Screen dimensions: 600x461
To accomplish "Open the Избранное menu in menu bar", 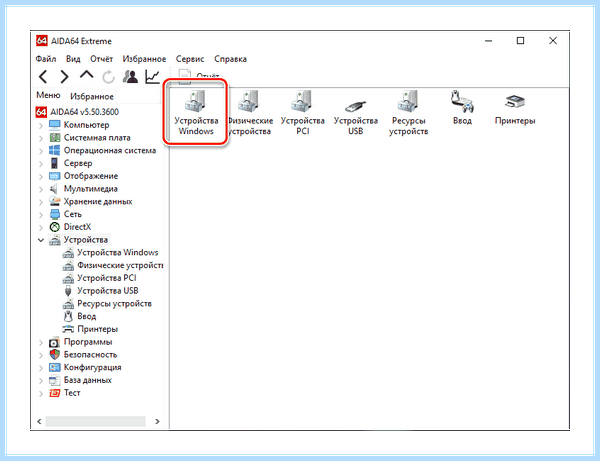I will pyautogui.click(x=144, y=59).
